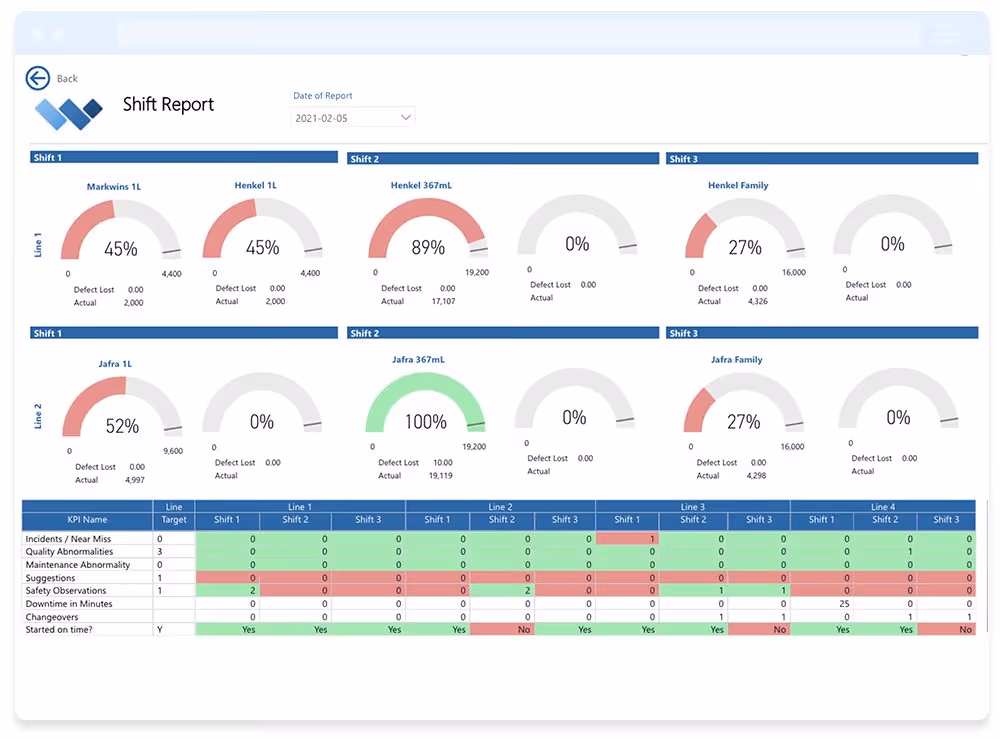1000x739 pixels.
Task: Click the Back text label
Action: point(67,78)
